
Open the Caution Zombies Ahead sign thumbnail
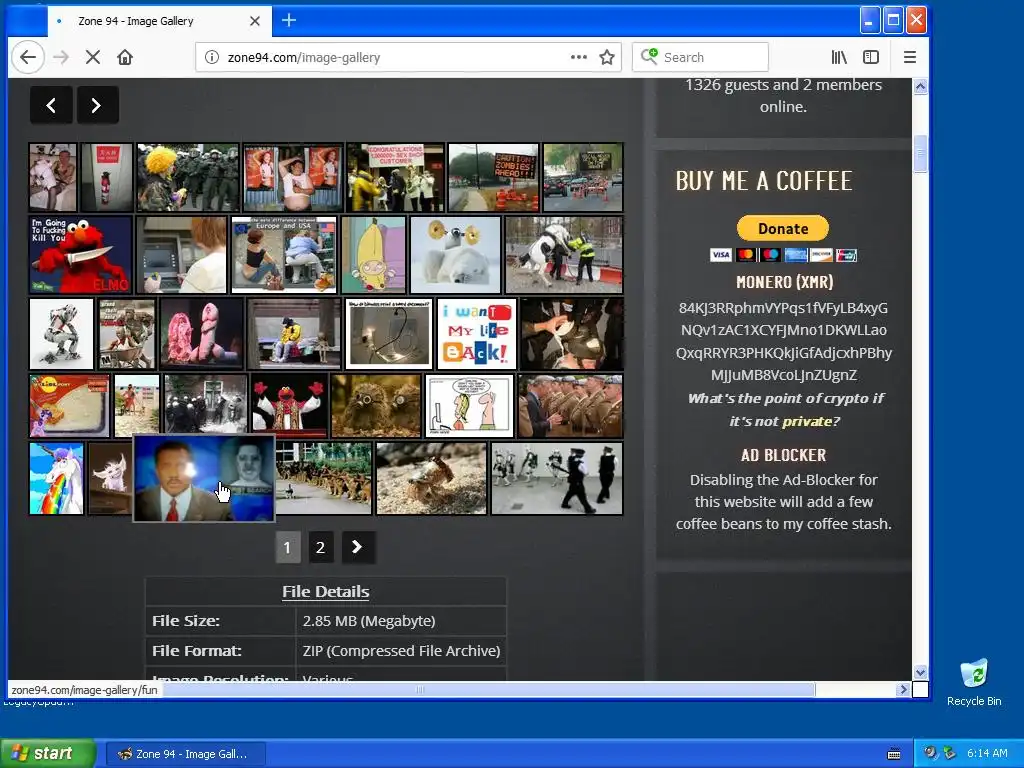click(493, 178)
